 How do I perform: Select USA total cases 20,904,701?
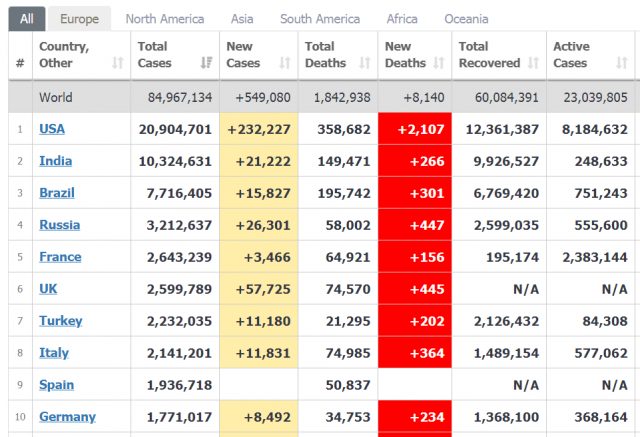pyautogui.click(x=175, y=129)
